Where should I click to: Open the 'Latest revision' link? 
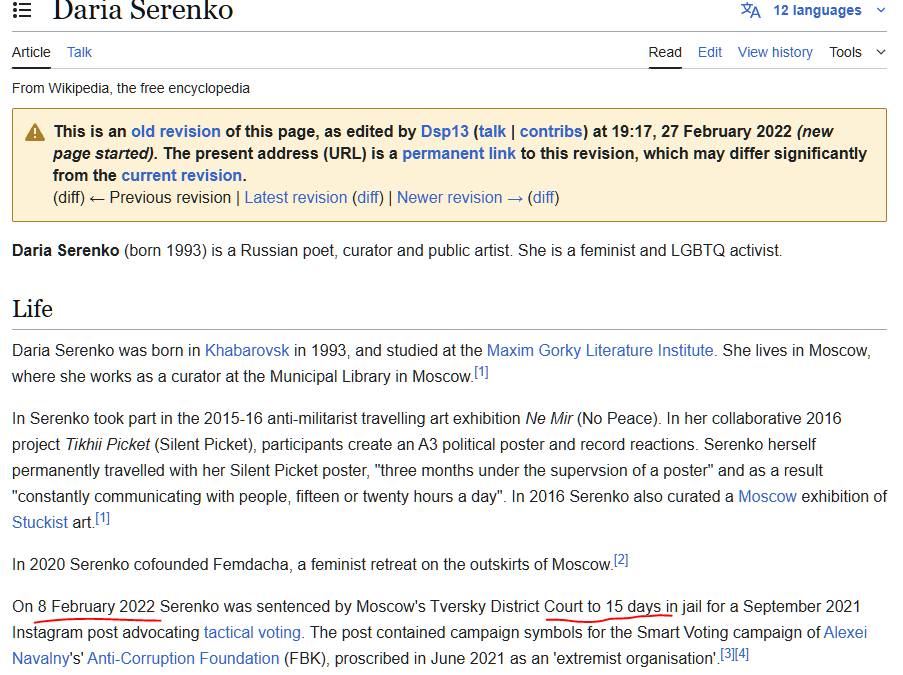click(296, 198)
